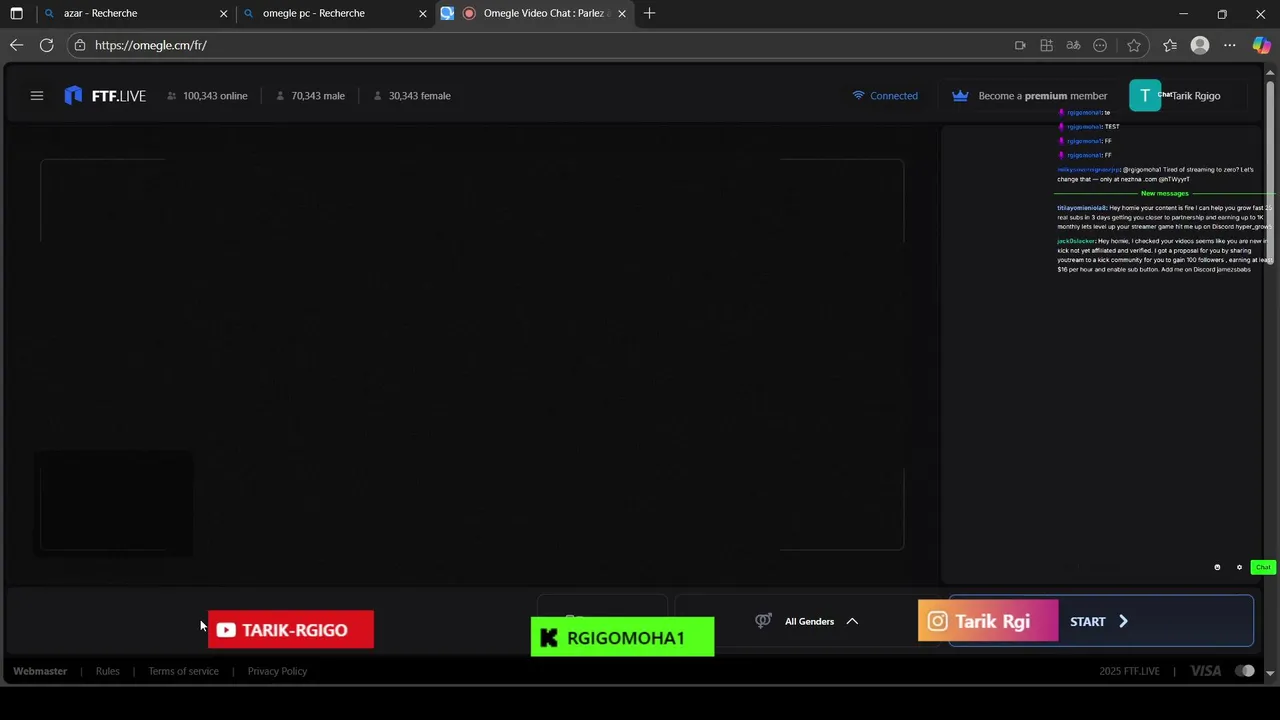Open the Webmaster footer link
Viewport: 1280px width, 720px height.
(x=40, y=671)
